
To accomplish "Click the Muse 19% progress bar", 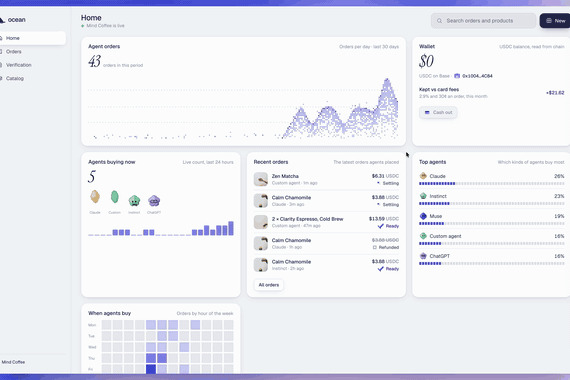I will [x=491, y=224].
